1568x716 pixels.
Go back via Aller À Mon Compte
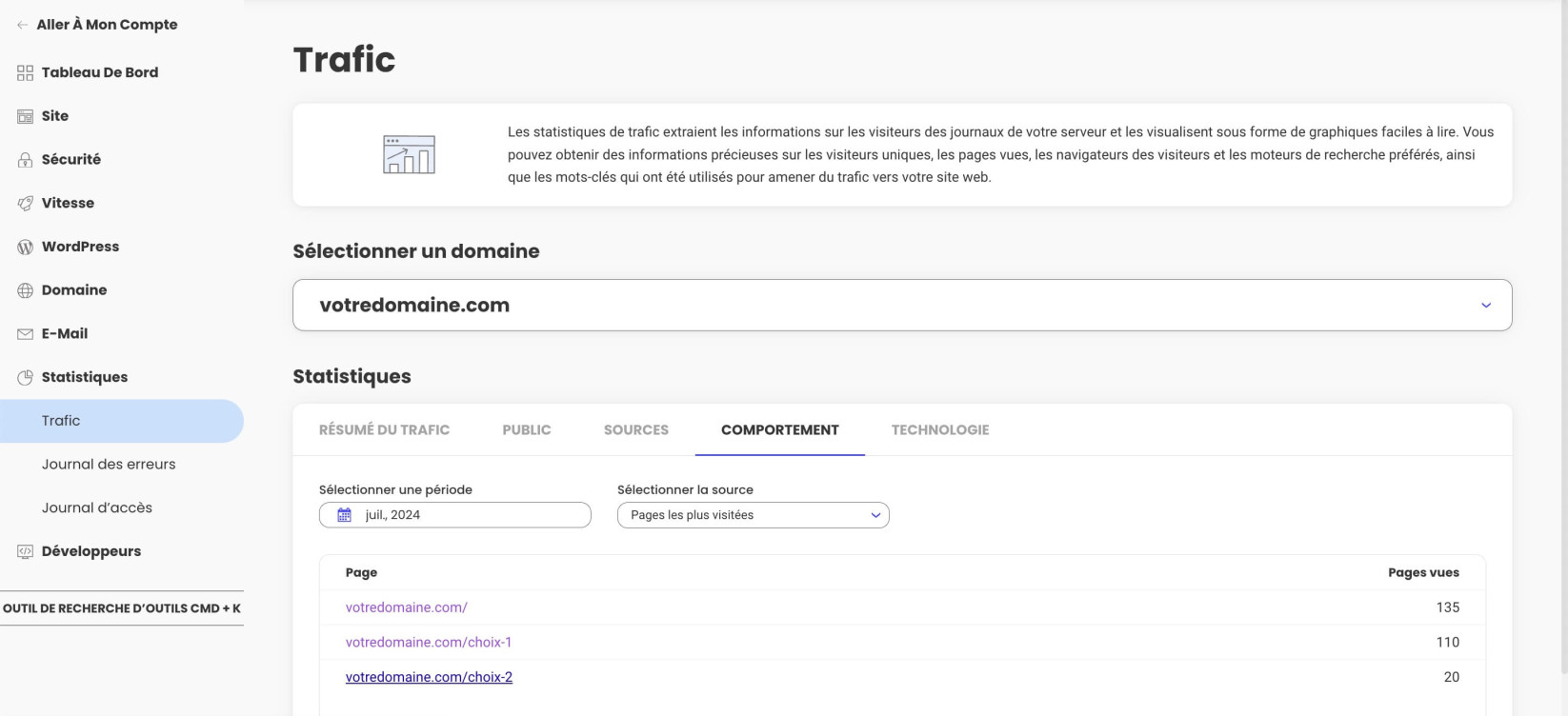click(x=107, y=25)
